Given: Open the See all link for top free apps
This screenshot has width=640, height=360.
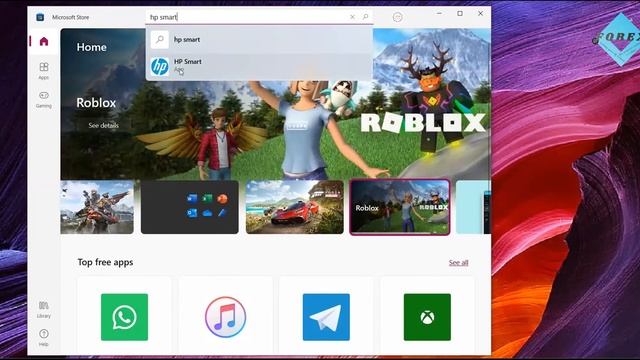Looking at the screenshot, I should click(x=458, y=262).
